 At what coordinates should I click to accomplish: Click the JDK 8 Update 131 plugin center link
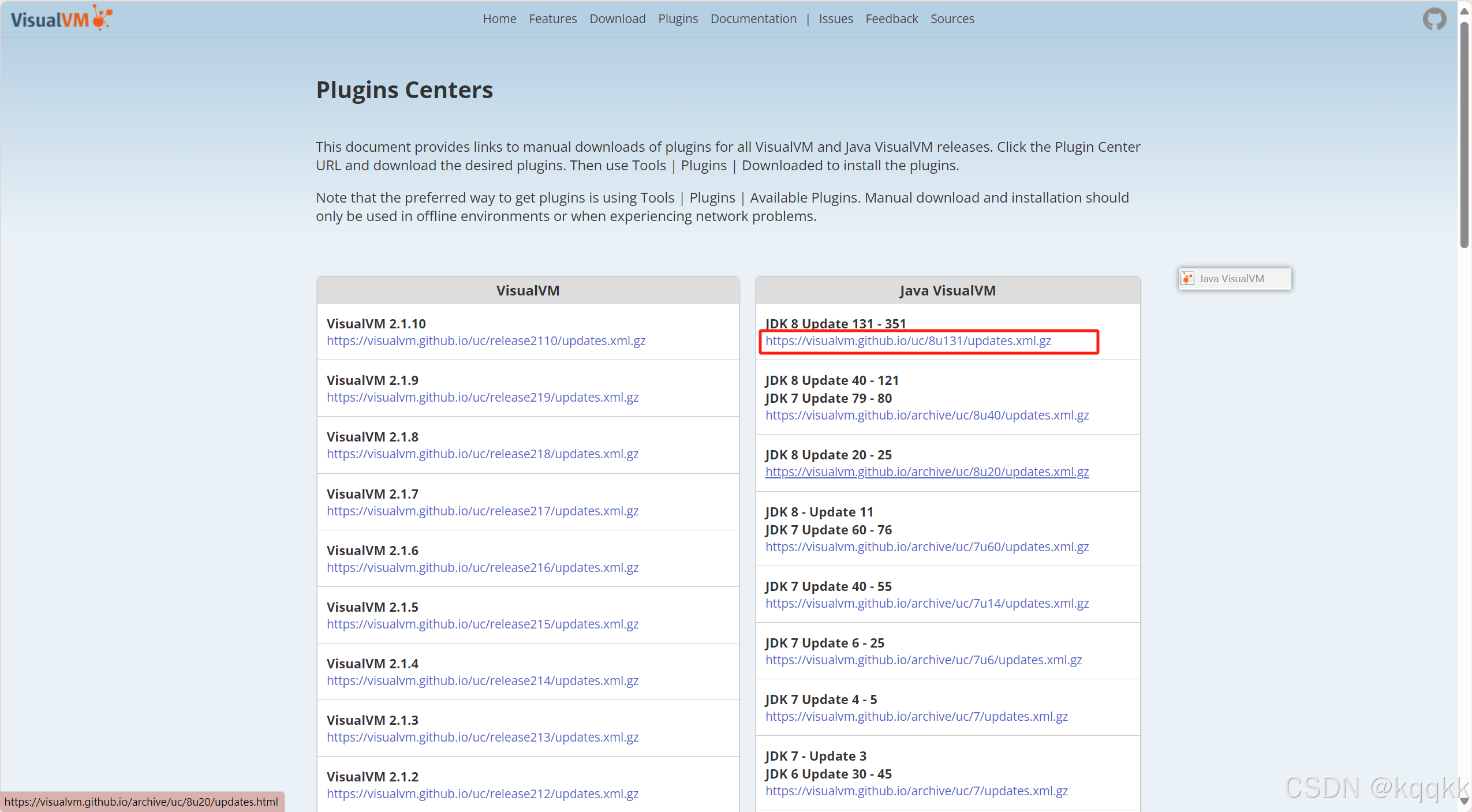(x=908, y=340)
